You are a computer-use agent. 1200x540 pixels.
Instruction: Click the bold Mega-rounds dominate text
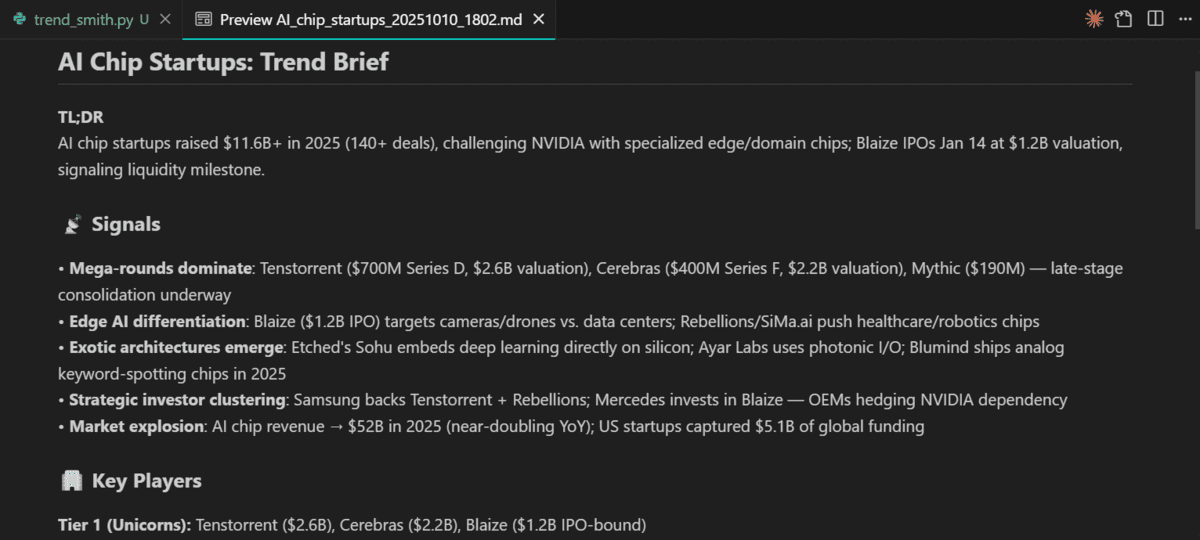[x=160, y=269]
